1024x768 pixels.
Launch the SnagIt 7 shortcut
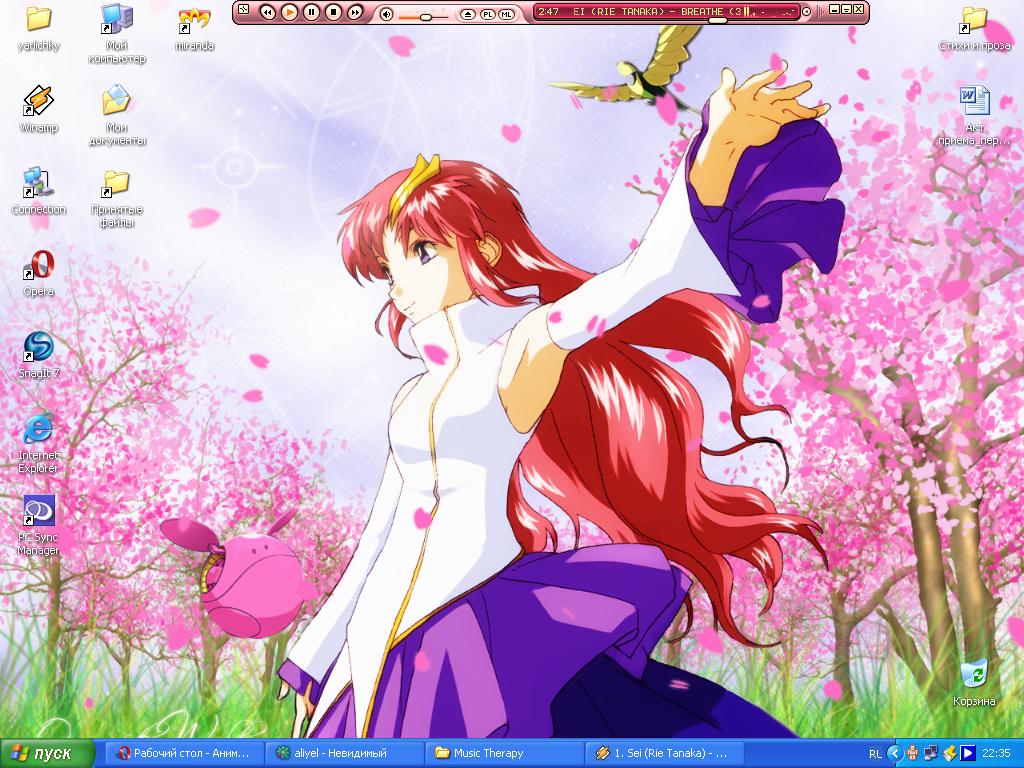(39, 355)
